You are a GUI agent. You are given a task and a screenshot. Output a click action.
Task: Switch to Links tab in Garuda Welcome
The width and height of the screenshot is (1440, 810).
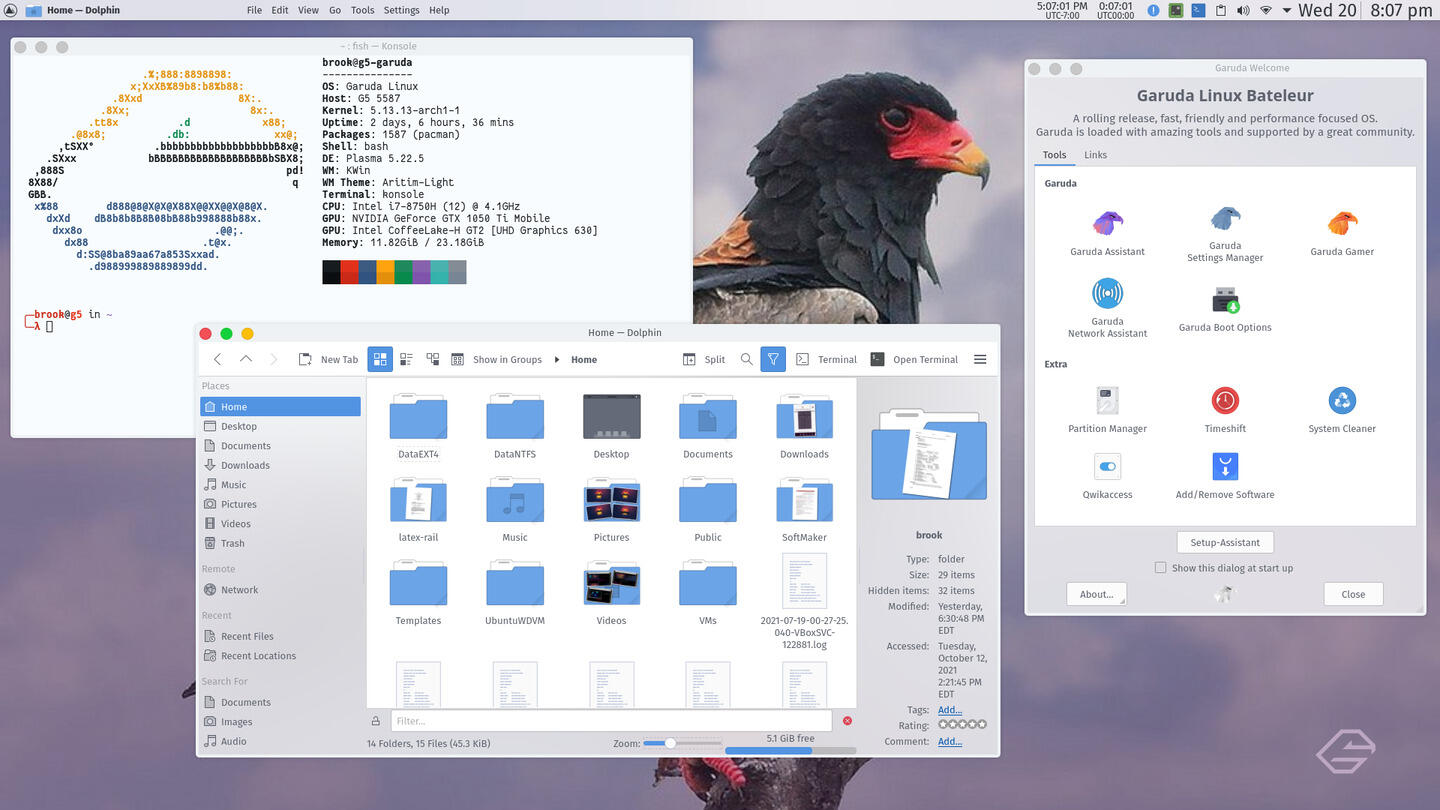1095,155
